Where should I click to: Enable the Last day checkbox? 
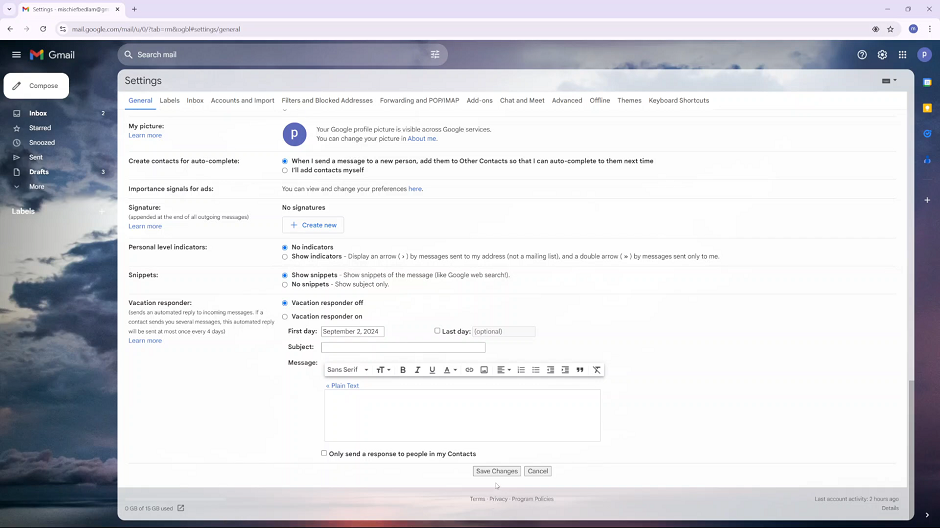(x=437, y=331)
